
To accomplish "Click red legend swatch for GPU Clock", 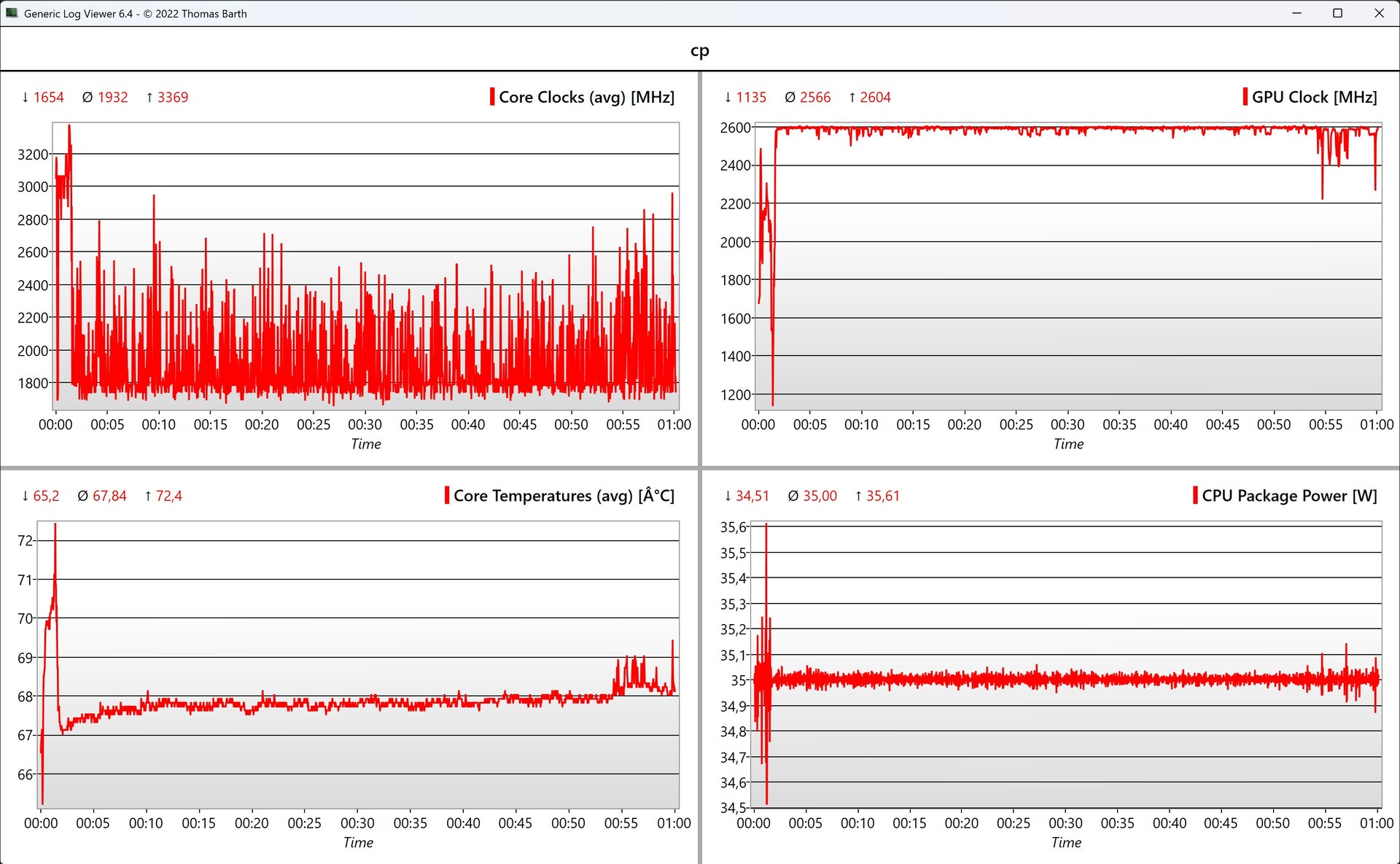I will tap(1245, 97).
